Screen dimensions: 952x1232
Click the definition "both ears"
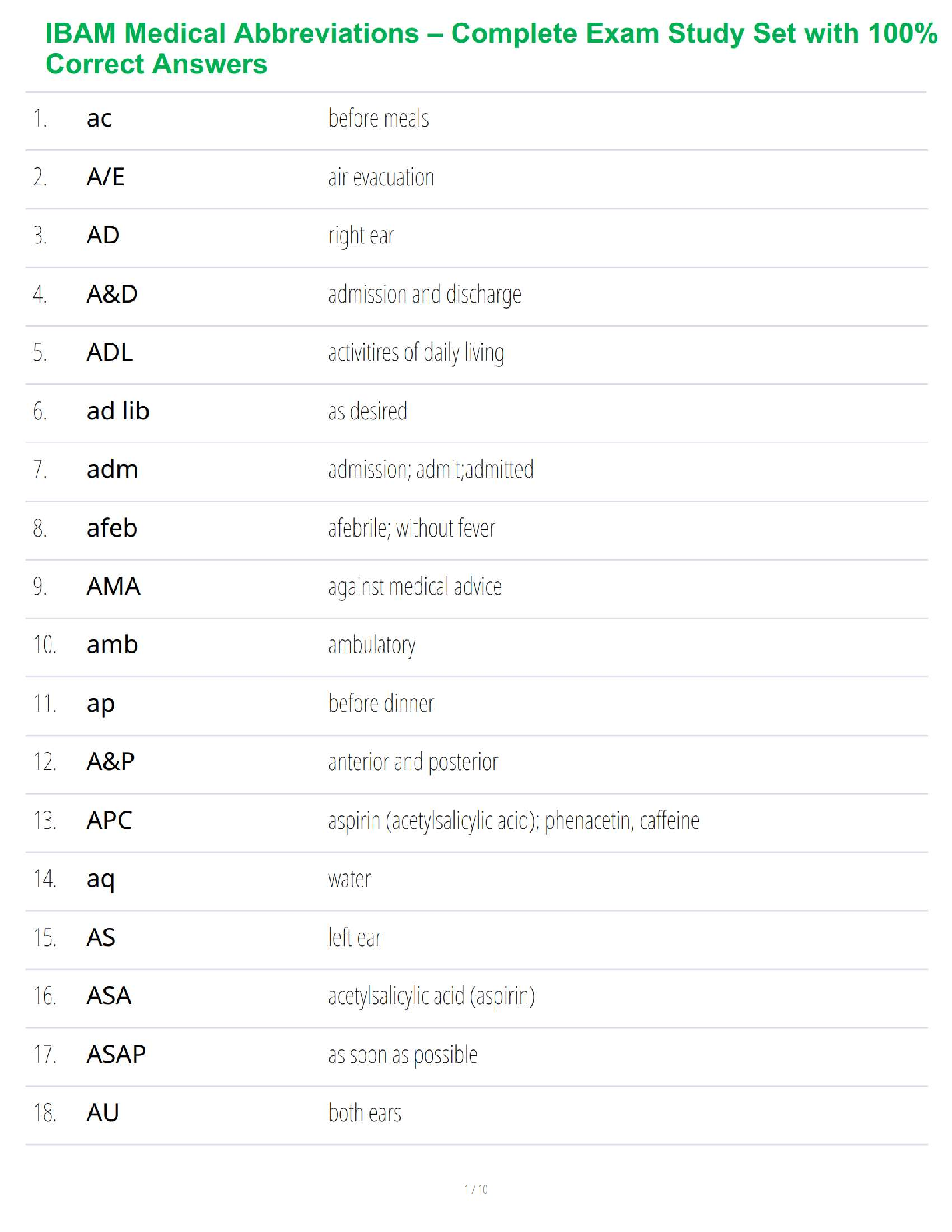[x=365, y=1114]
